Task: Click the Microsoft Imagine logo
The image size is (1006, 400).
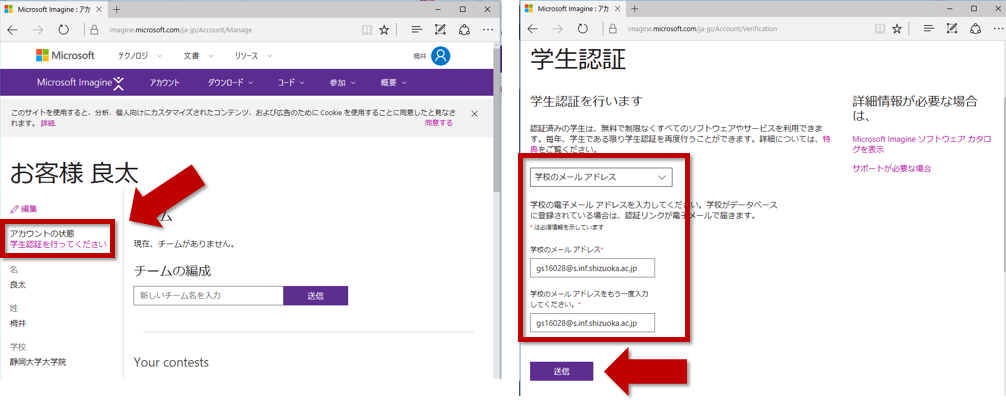Action: (x=81, y=82)
